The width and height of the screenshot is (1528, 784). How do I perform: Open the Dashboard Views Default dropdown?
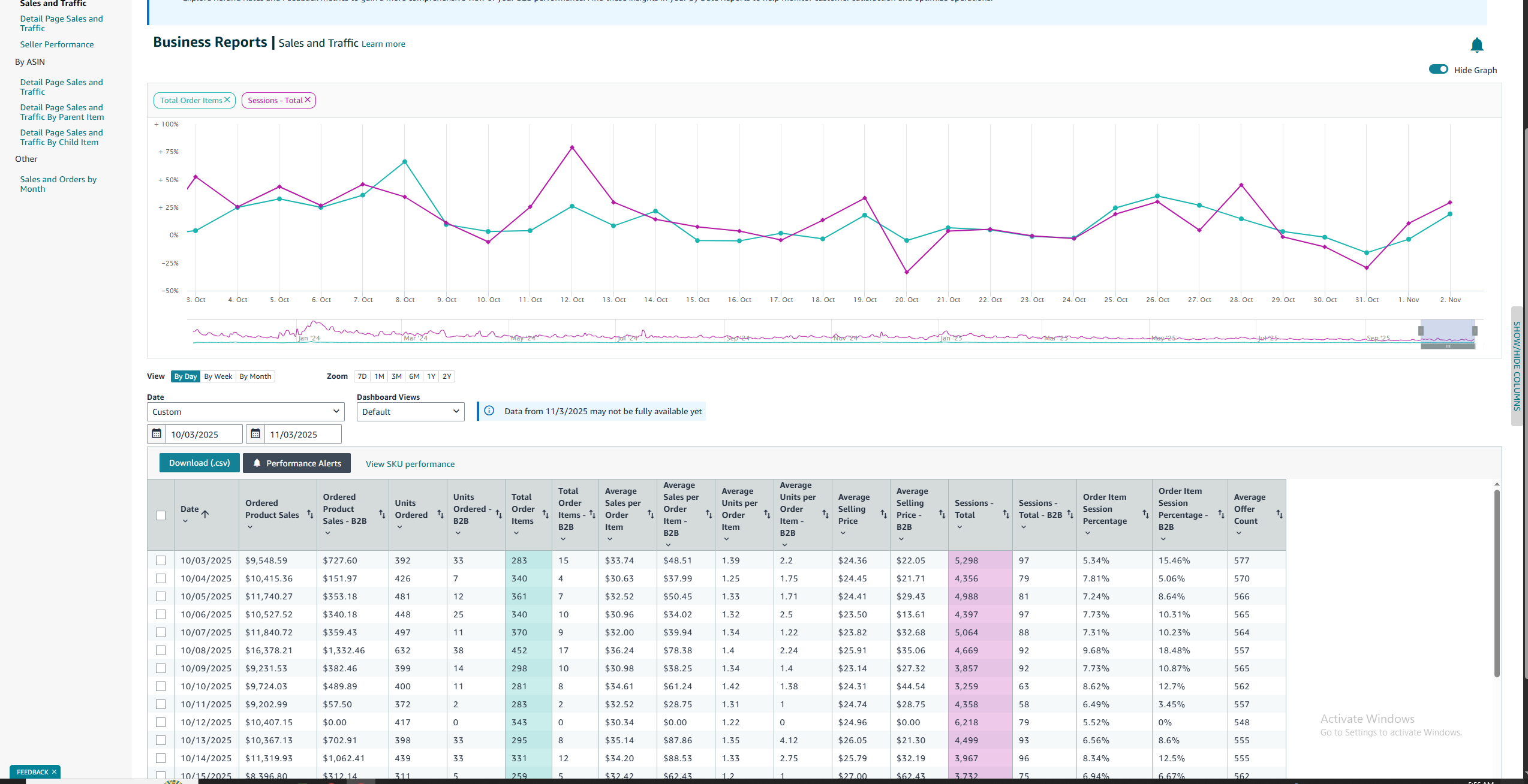point(411,411)
